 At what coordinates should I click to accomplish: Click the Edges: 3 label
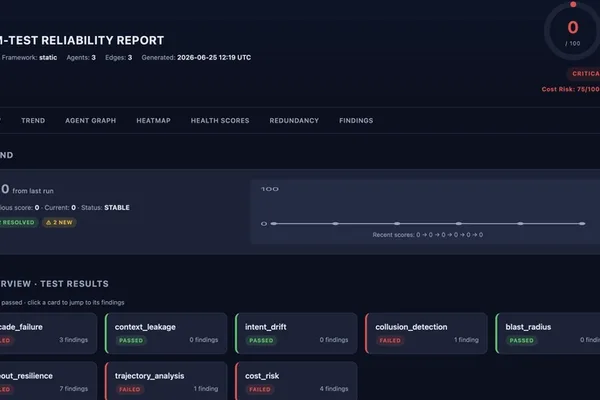pyautogui.click(x=119, y=57)
